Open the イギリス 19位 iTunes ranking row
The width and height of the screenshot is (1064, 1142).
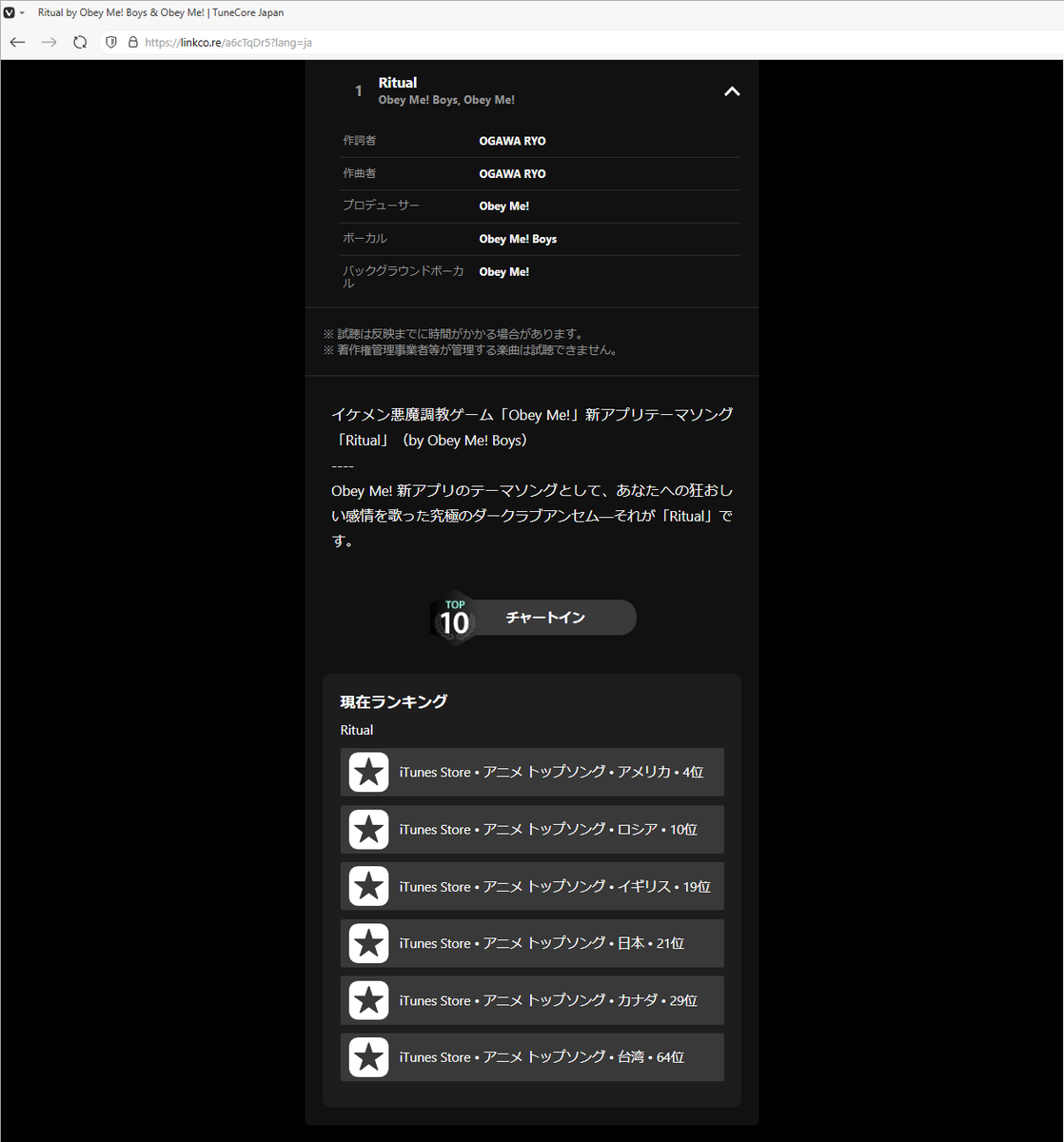[532, 886]
